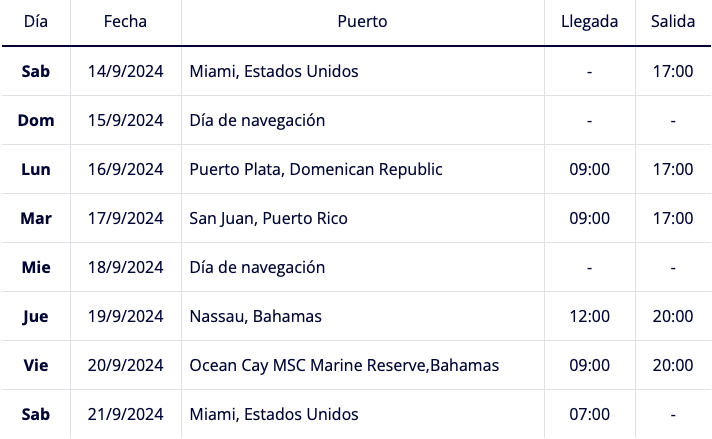Image resolution: width=712 pixels, height=439 pixels.
Task: Click the Fecha column header
Action: coord(125,21)
